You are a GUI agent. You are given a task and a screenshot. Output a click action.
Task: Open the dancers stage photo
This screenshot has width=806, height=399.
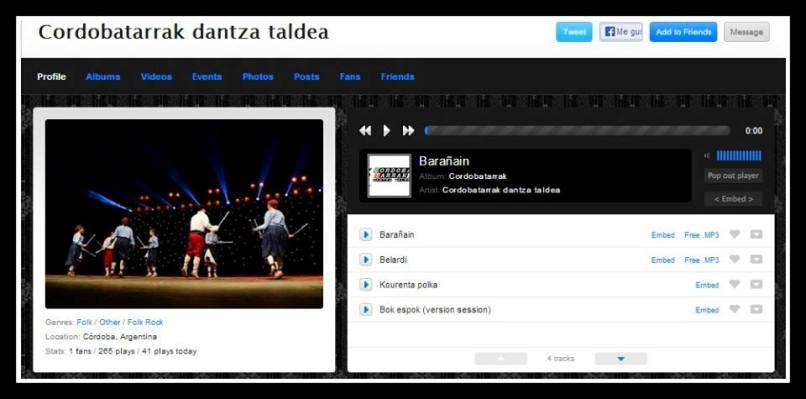click(x=184, y=214)
